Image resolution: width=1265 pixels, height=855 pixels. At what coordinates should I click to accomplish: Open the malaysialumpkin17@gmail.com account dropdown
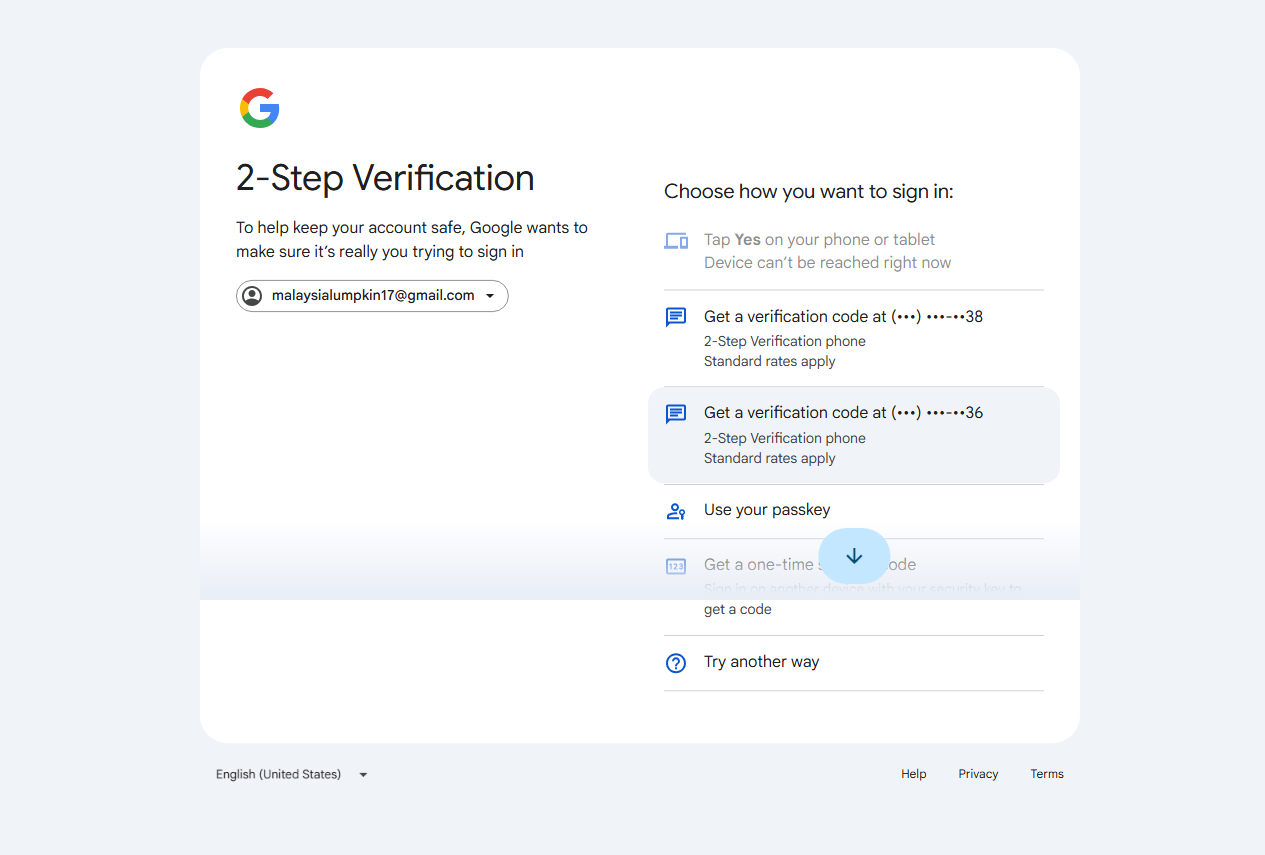click(372, 296)
